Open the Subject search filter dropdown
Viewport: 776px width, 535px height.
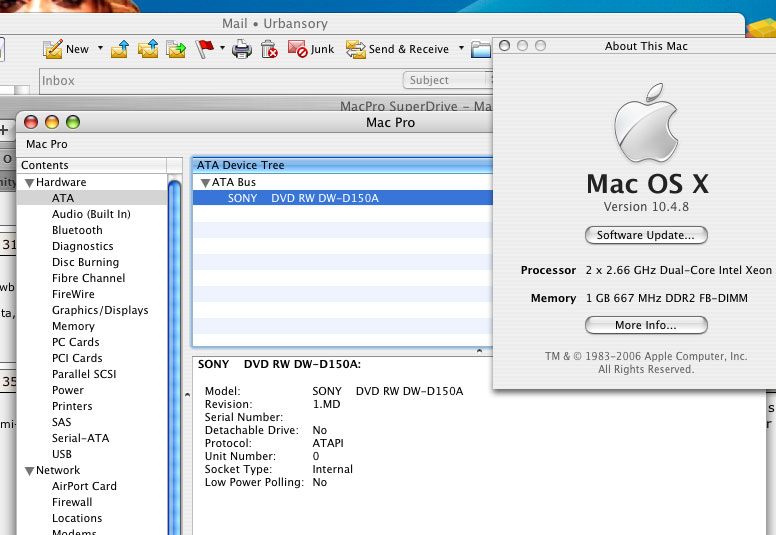(x=448, y=80)
